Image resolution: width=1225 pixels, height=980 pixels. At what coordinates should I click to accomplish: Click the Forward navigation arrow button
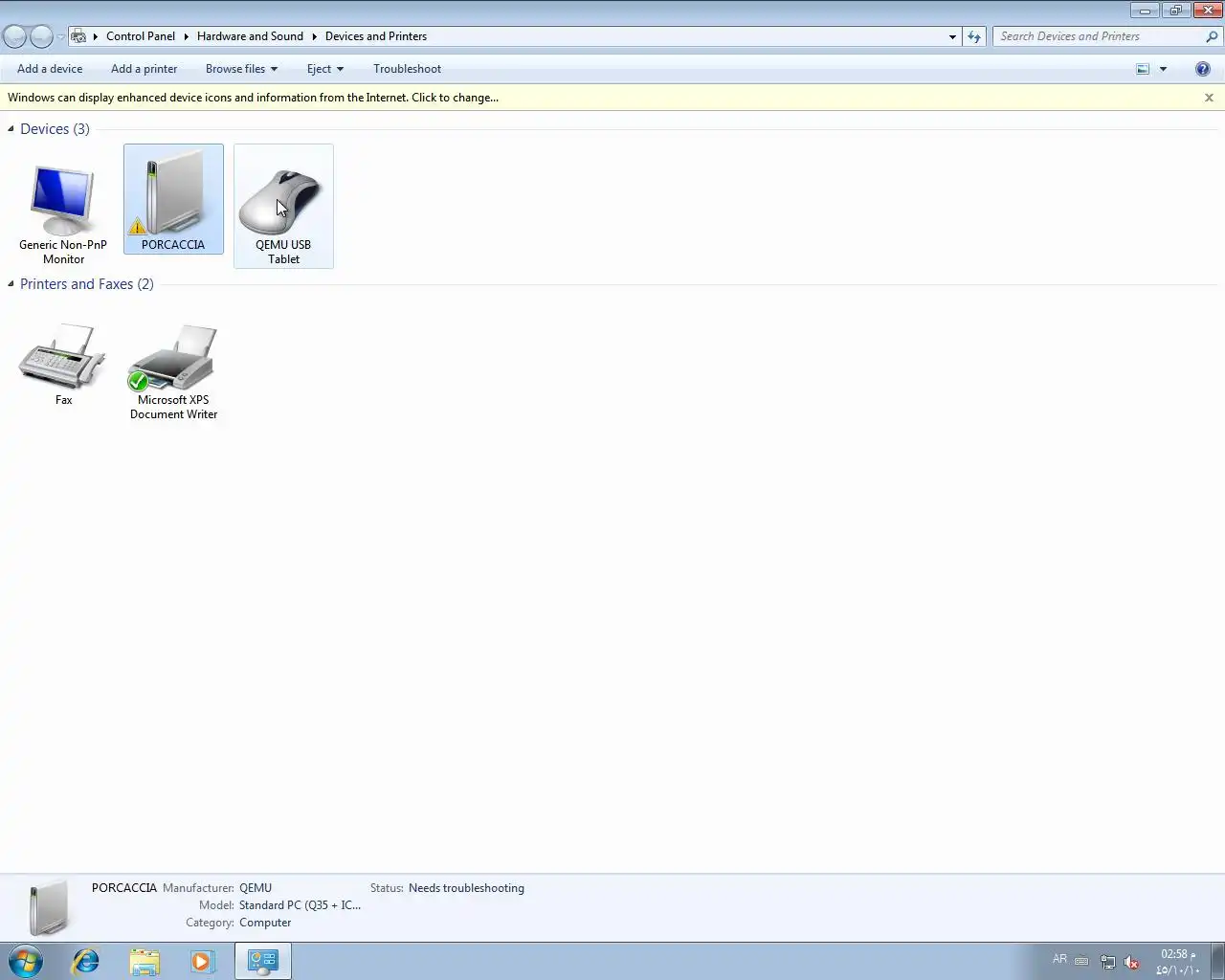[41, 36]
